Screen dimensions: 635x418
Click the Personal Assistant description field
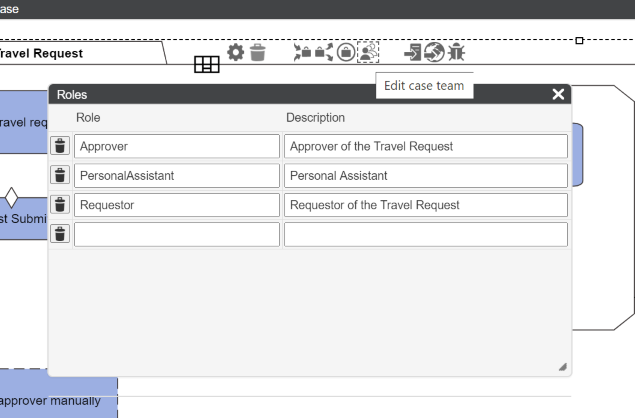[426, 175]
